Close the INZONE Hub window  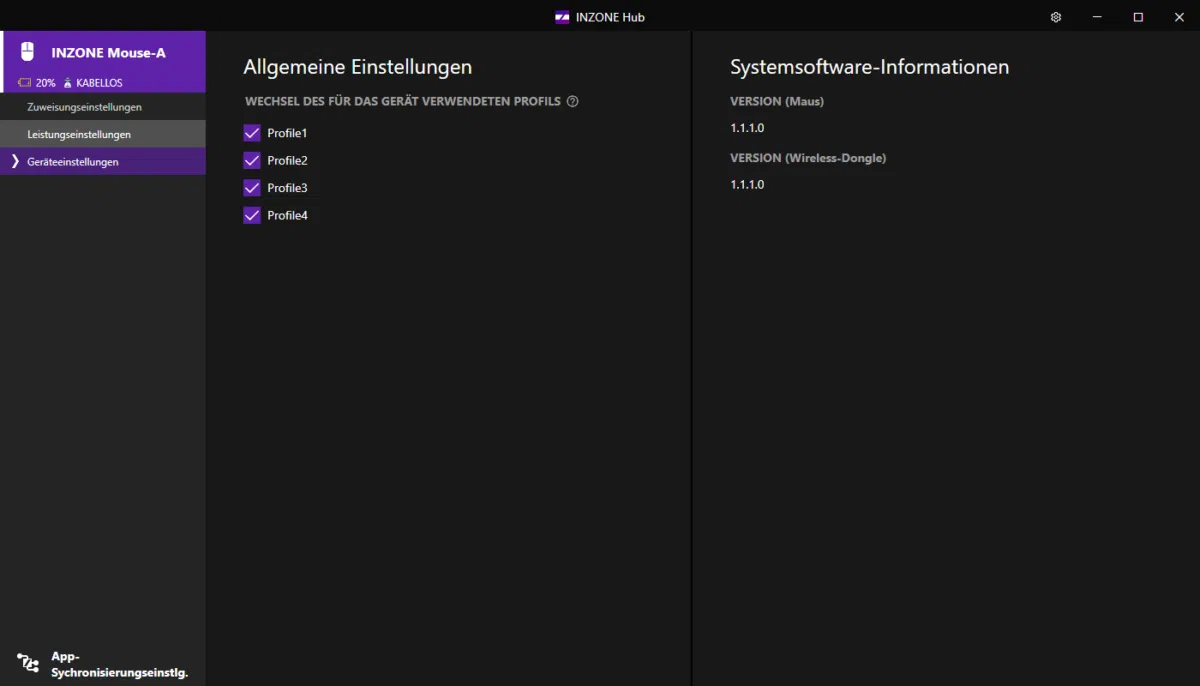coord(1179,17)
